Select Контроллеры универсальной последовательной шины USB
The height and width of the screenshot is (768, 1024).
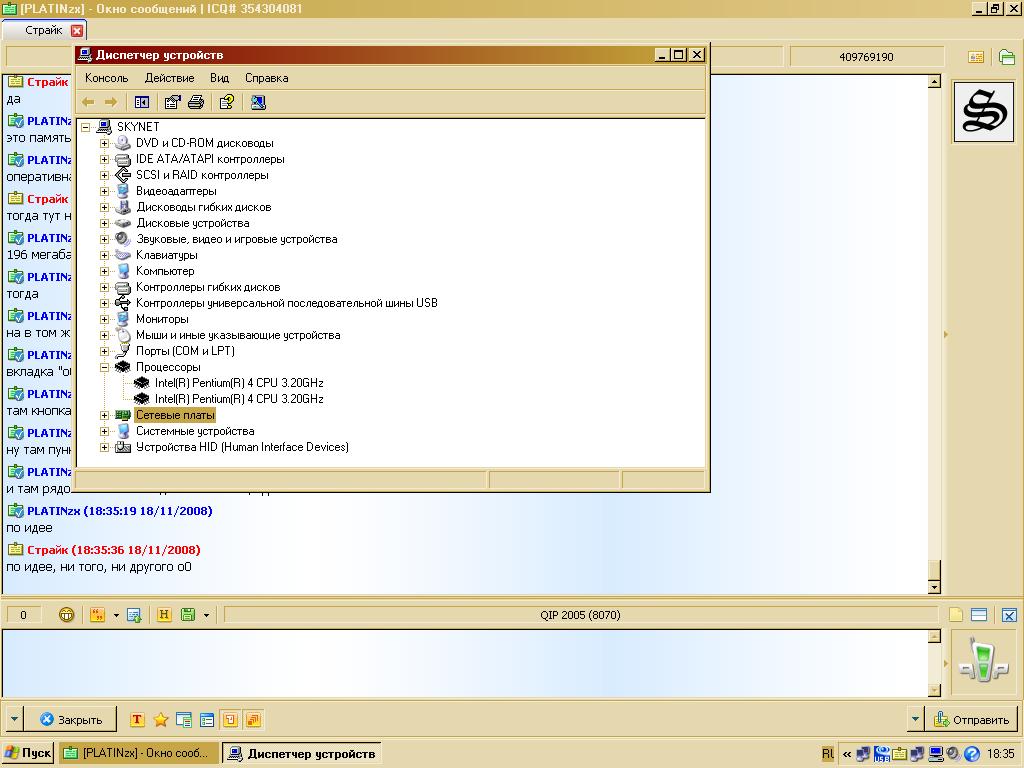point(287,303)
